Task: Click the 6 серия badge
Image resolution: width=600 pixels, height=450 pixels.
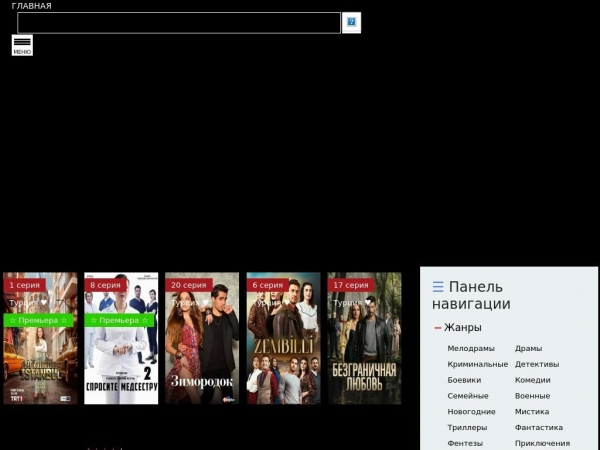Action: click(x=267, y=285)
